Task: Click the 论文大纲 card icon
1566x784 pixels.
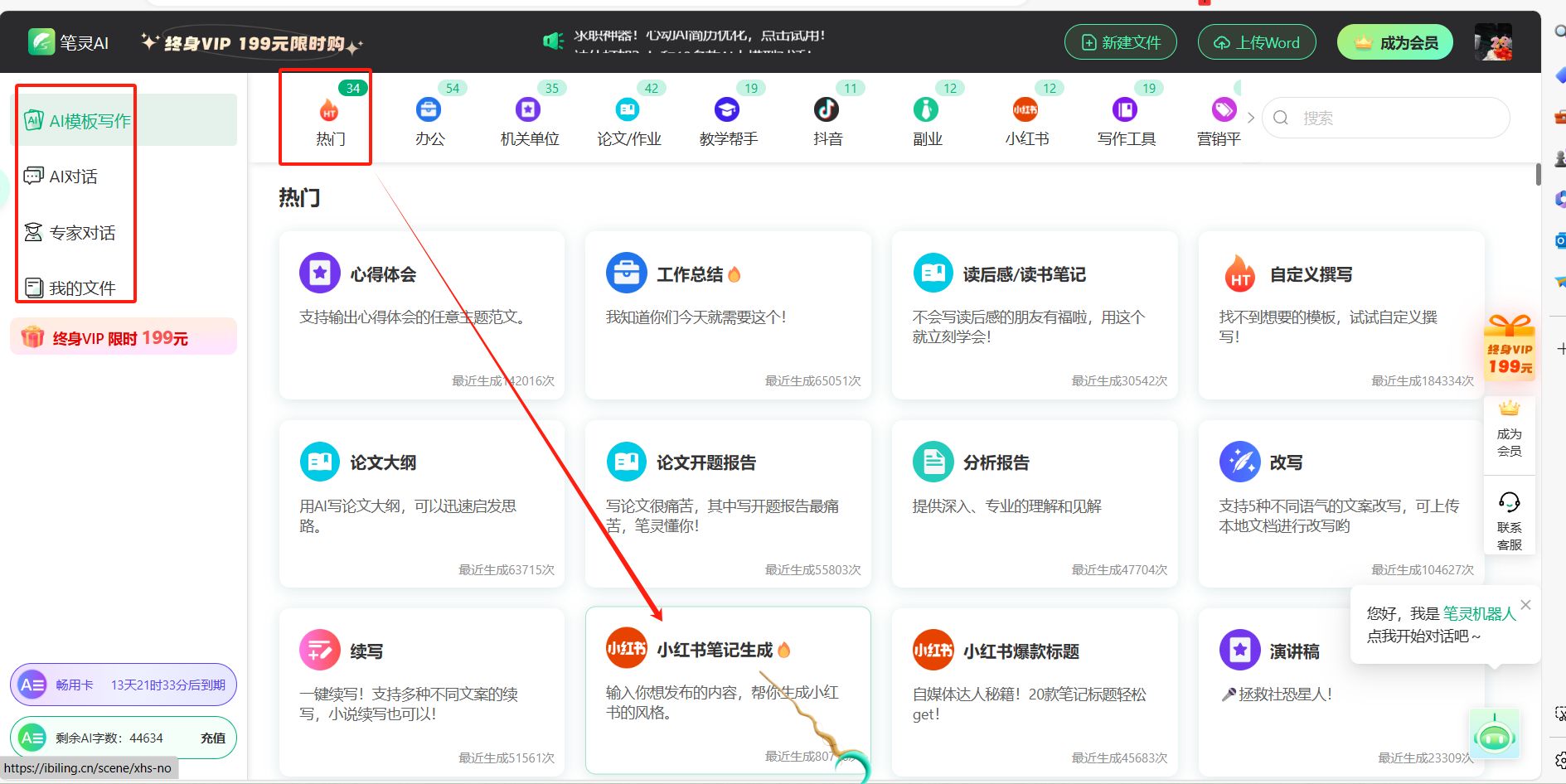Action: click(320, 462)
